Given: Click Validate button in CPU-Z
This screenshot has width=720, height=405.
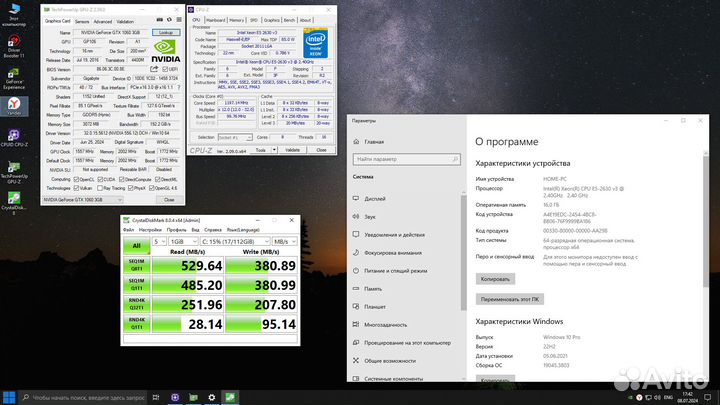Looking at the screenshot, I should click(x=292, y=150).
